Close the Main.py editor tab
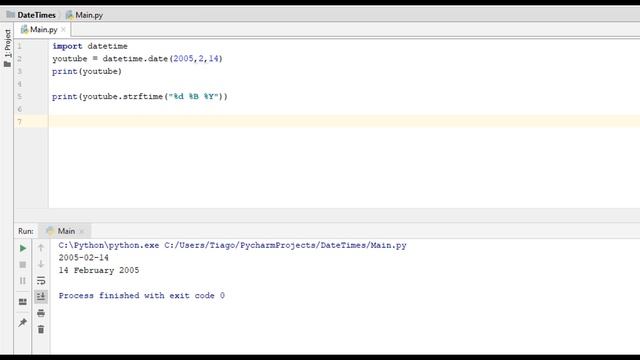 [63, 29]
